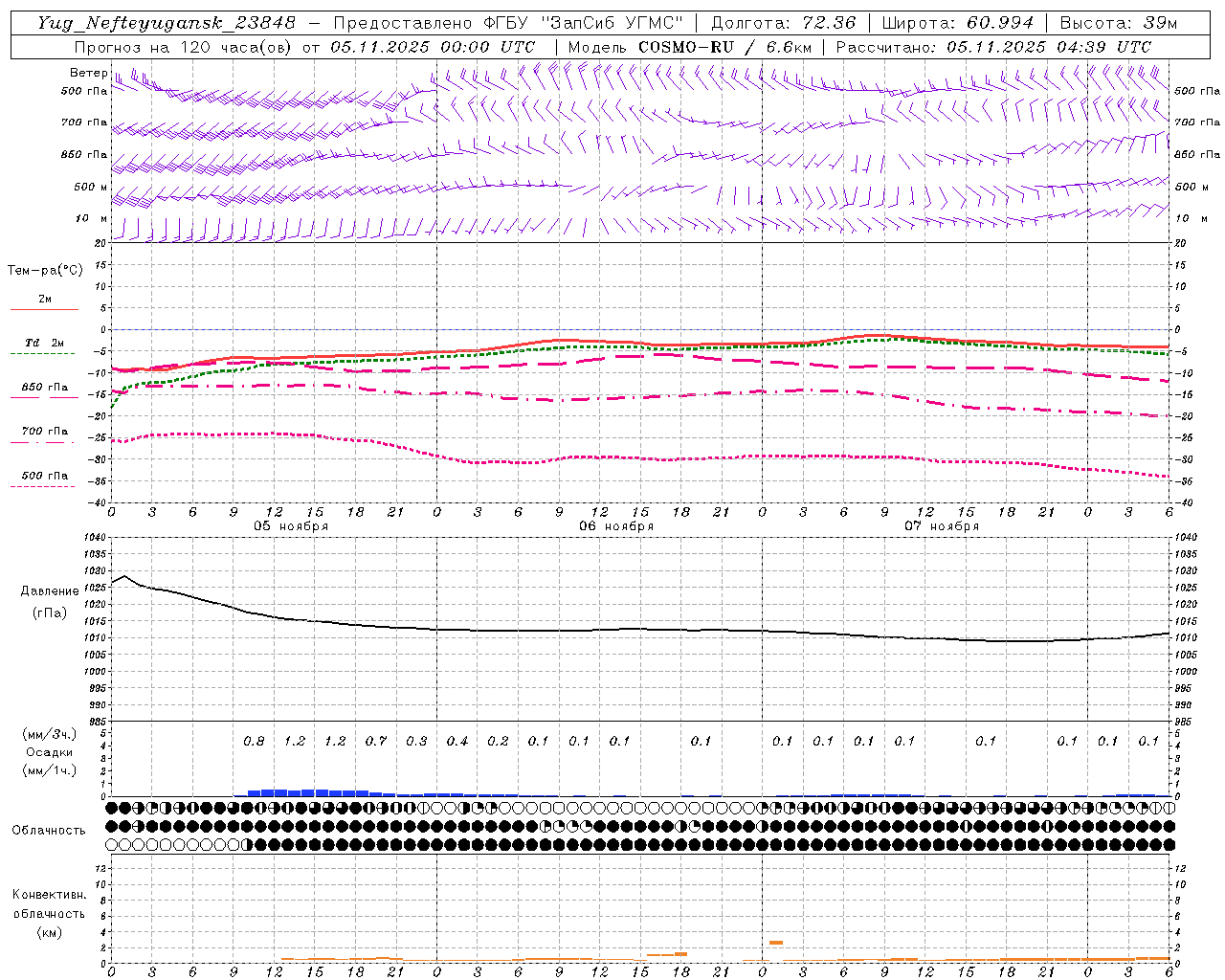Click the 0.3 precipitation value

416,741
